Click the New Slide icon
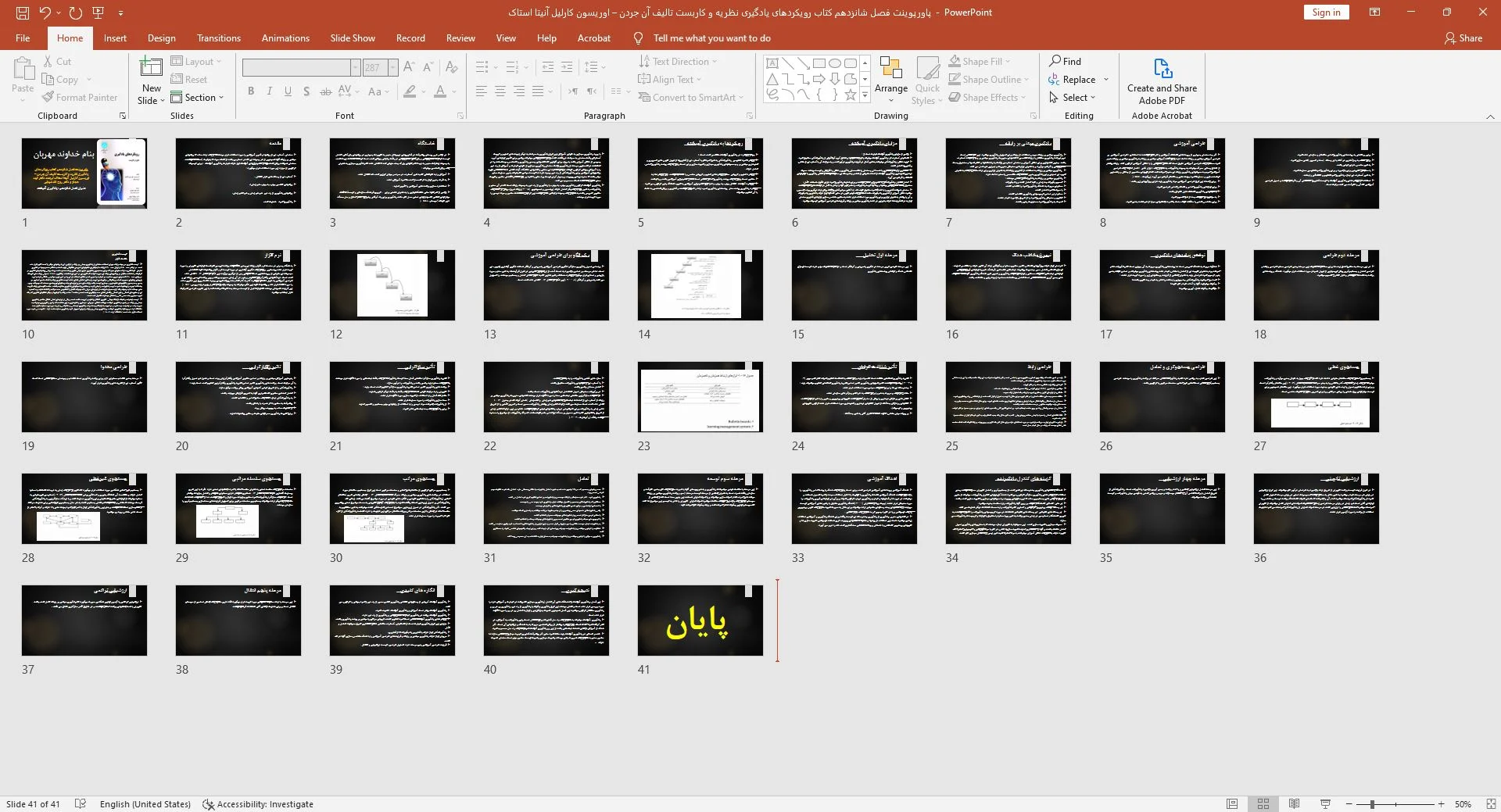1501x812 pixels. click(151, 68)
